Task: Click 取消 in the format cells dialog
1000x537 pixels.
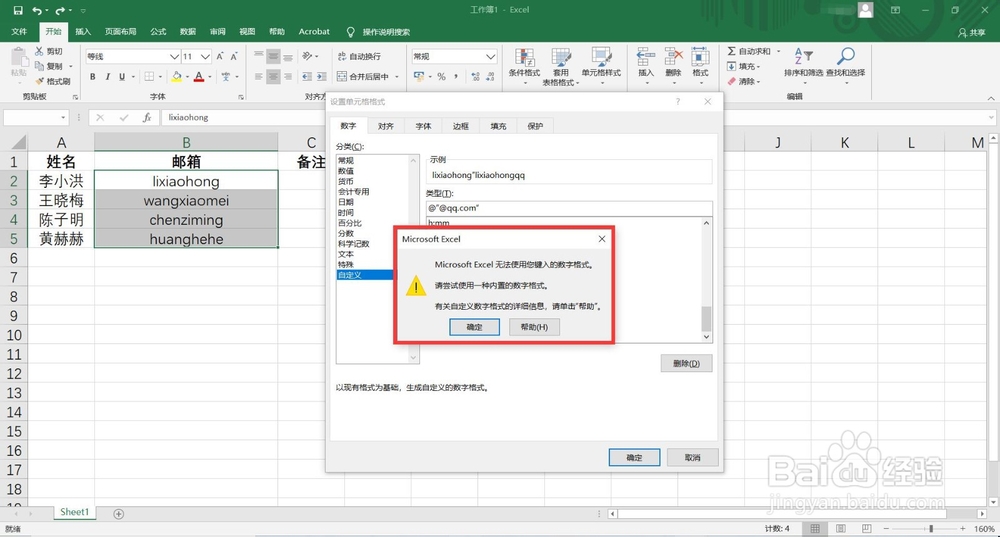Action: coord(693,457)
